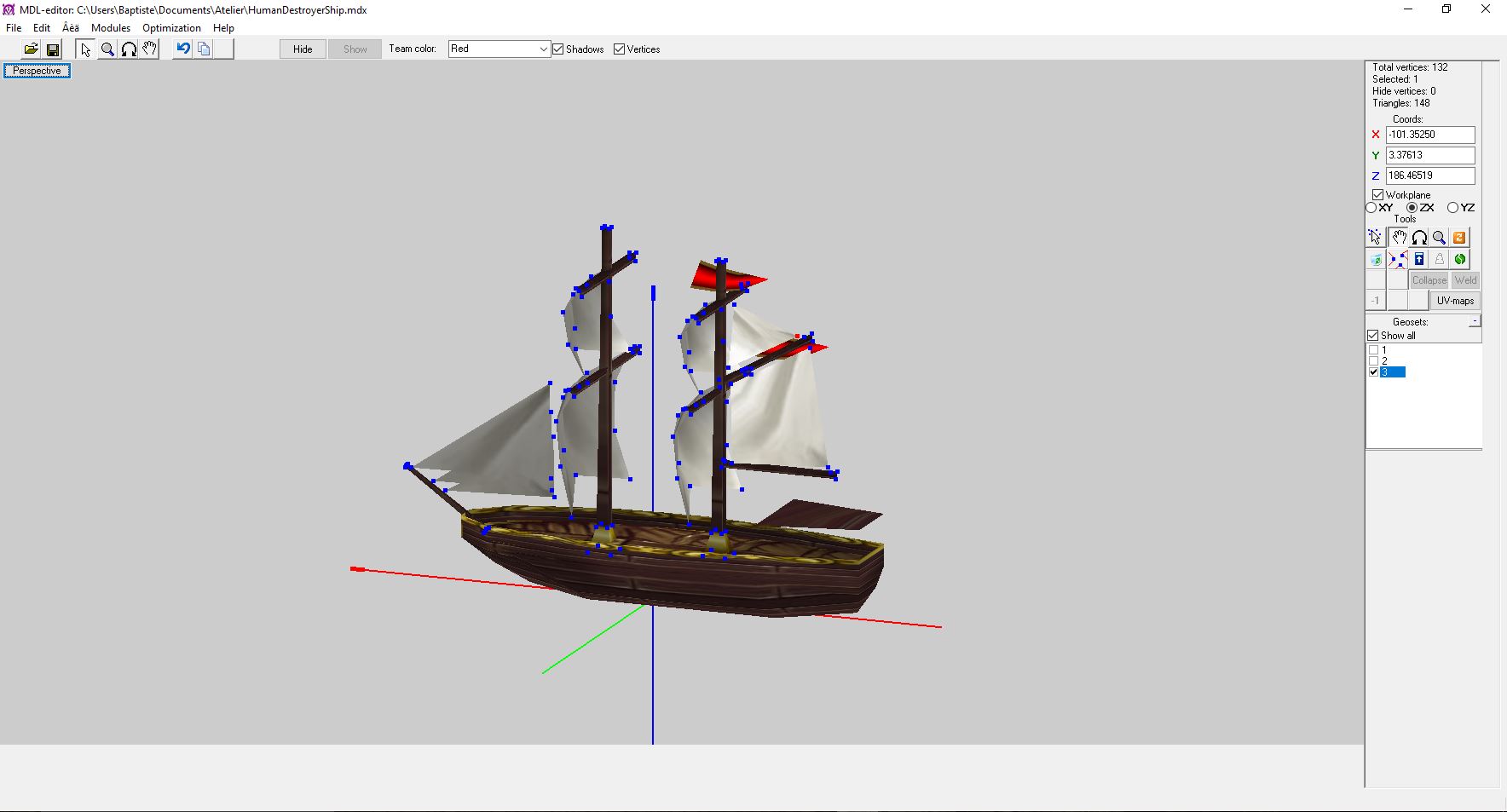Click the -1 button in Tools panel
The height and width of the screenshot is (812, 1507).
pyautogui.click(x=1376, y=301)
